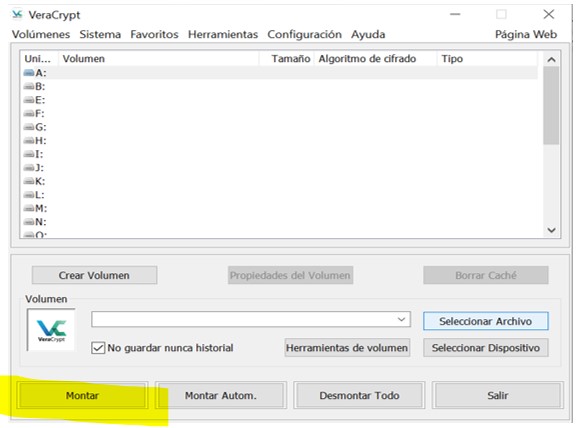Viewport: 581px width, 428px height.
Task: Click the Borrar Caché button
Action: [x=486, y=275]
